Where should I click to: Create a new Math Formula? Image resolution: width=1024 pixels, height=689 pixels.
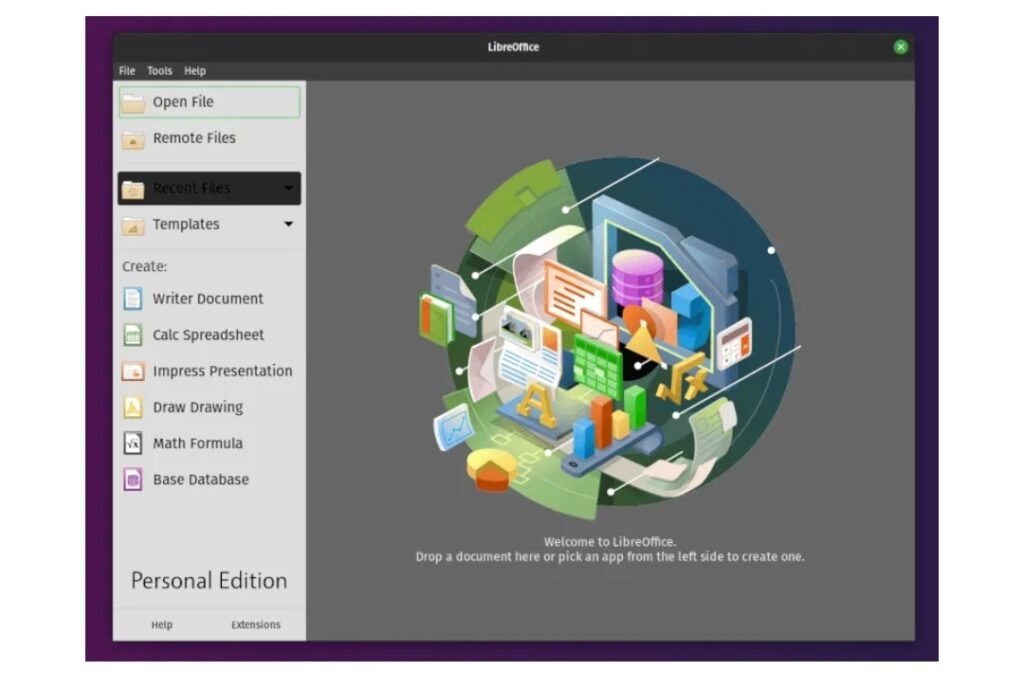click(x=198, y=443)
